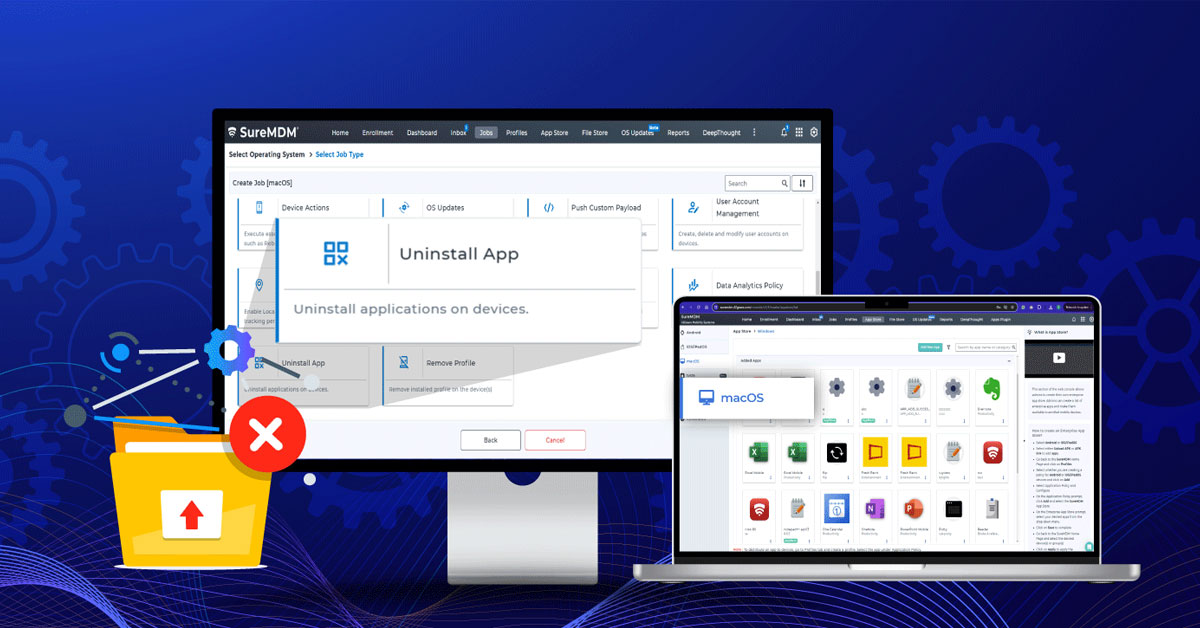This screenshot has width=1200, height=628.
Task: Select the User Account Management card title
Action: point(737,207)
